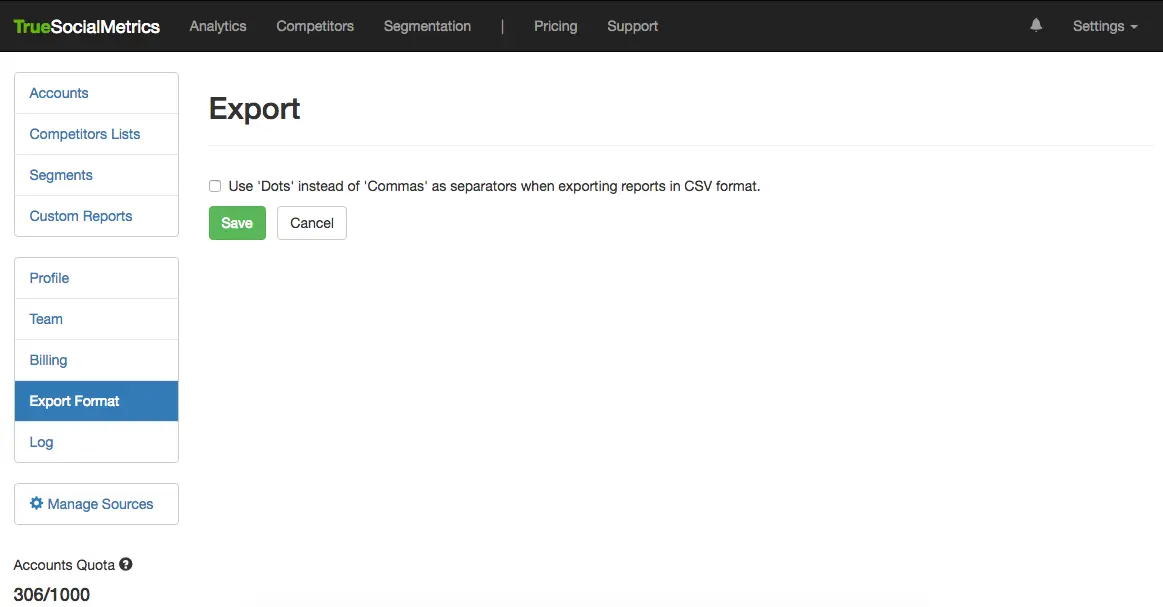
Task: Click the TrueSocialMetrics logo
Action: click(87, 27)
